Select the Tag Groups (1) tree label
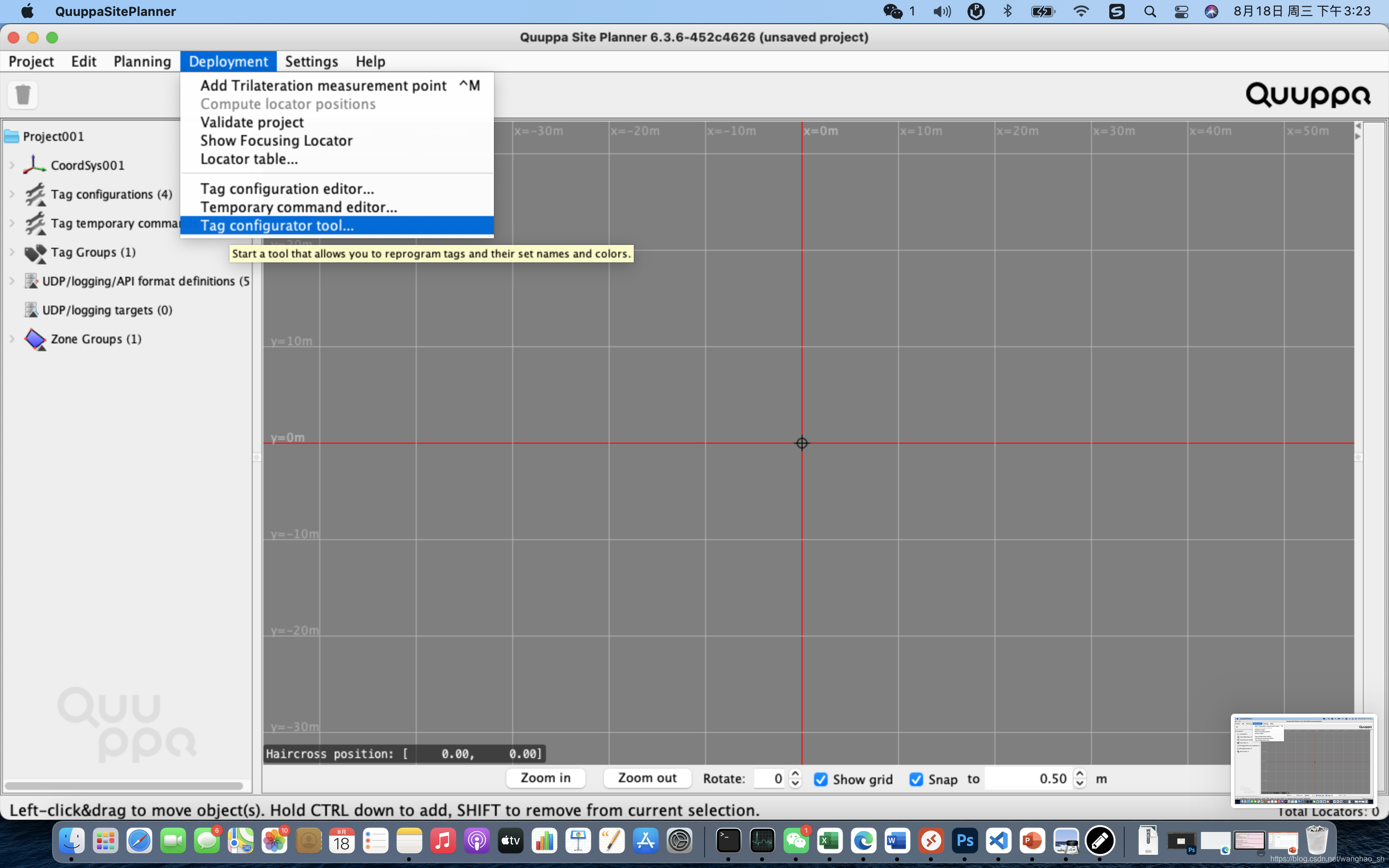The height and width of the screenshot is (868, 1389). (93, 252)
